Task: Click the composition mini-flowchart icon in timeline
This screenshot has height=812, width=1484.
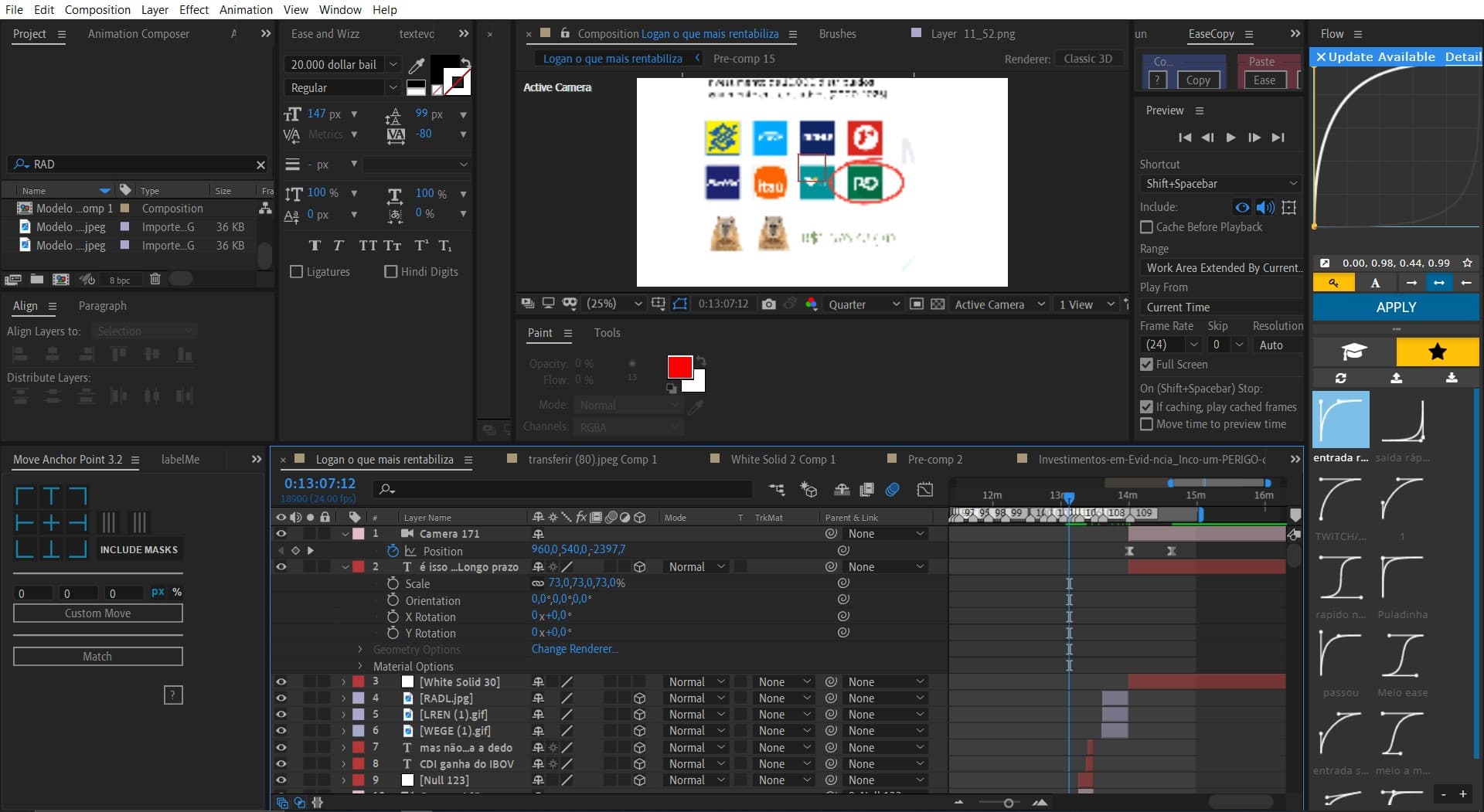Action: coord(777,489)
